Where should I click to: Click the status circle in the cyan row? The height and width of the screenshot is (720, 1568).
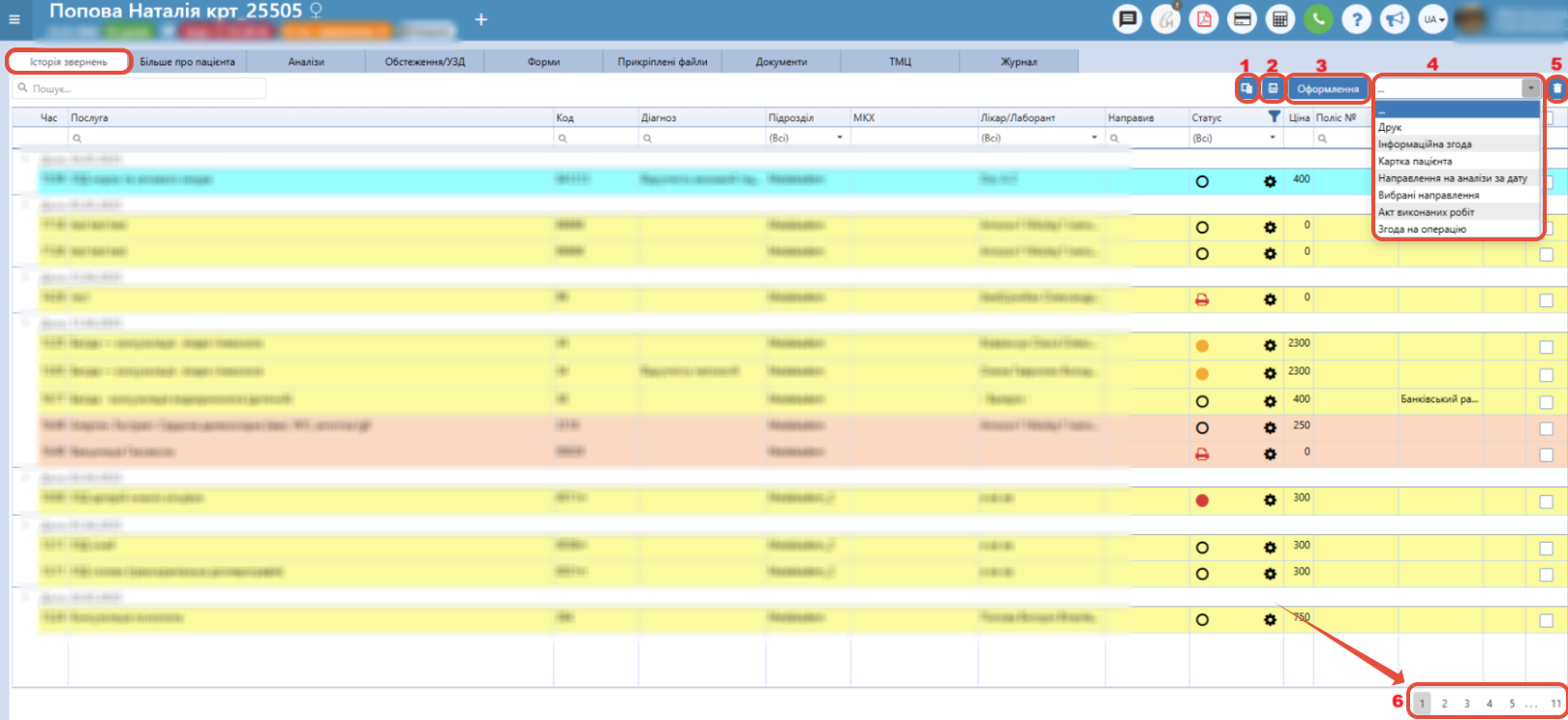1202,181
